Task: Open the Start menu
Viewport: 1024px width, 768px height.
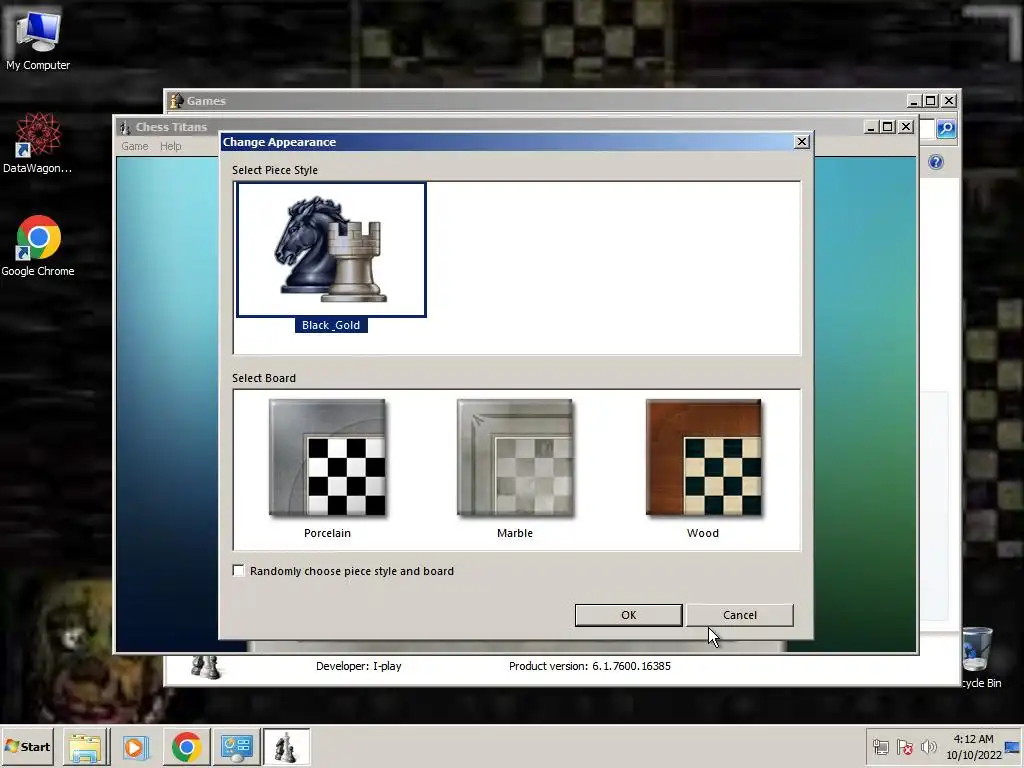Action: point(27,746)
